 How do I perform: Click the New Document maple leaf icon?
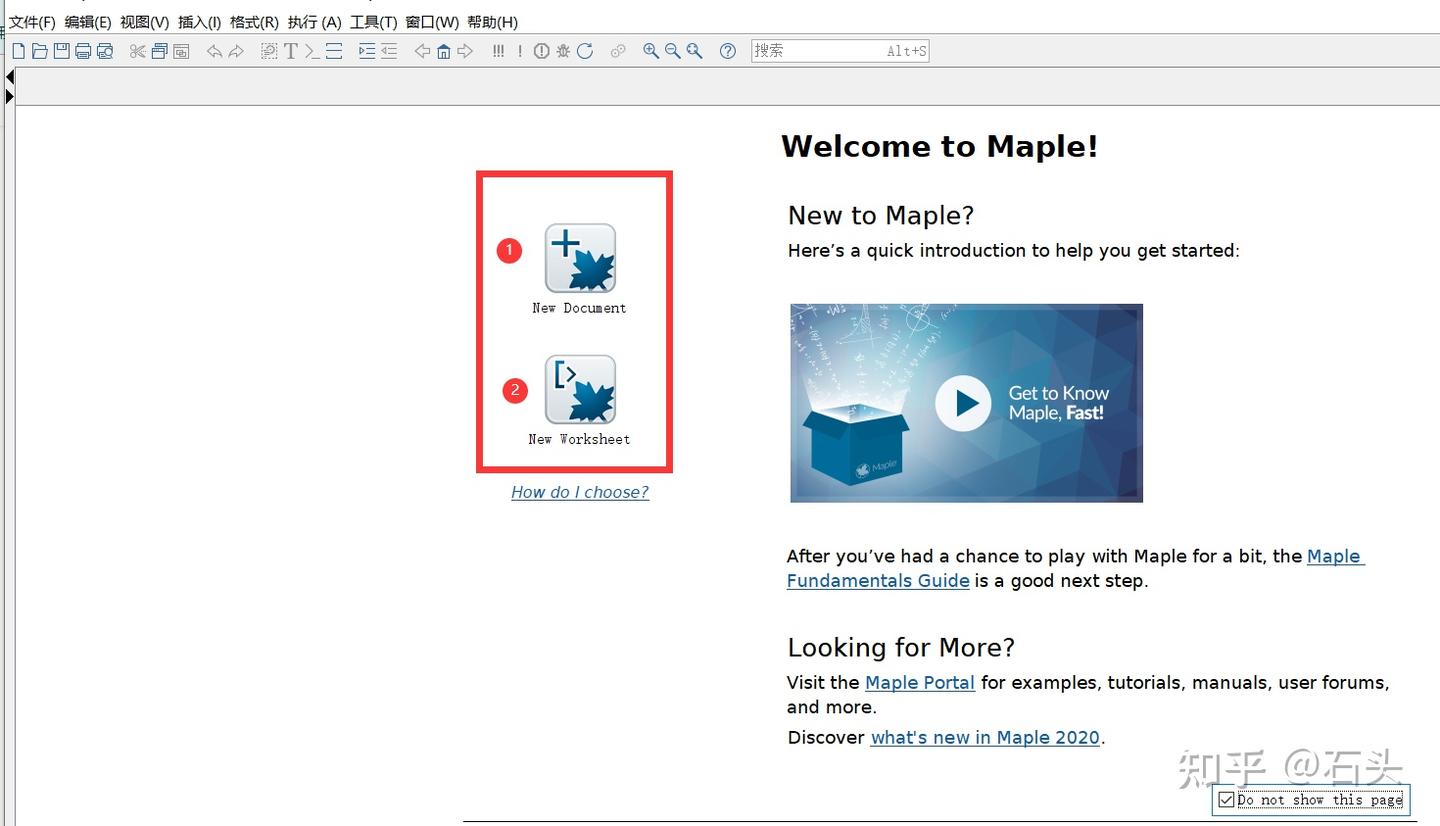coord(579,256)
